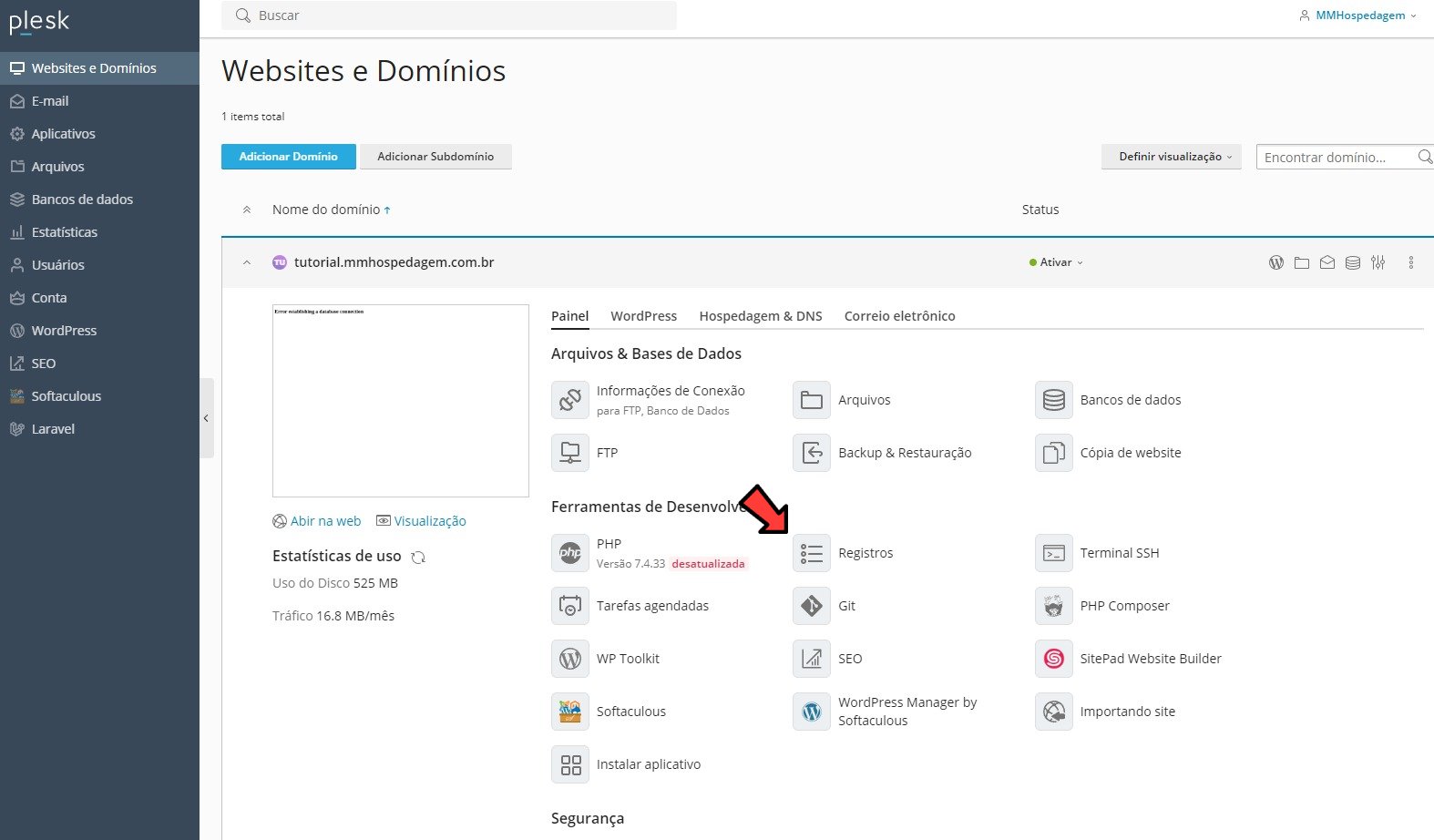
Task: Open the Git icon
Action: (812, 606)
